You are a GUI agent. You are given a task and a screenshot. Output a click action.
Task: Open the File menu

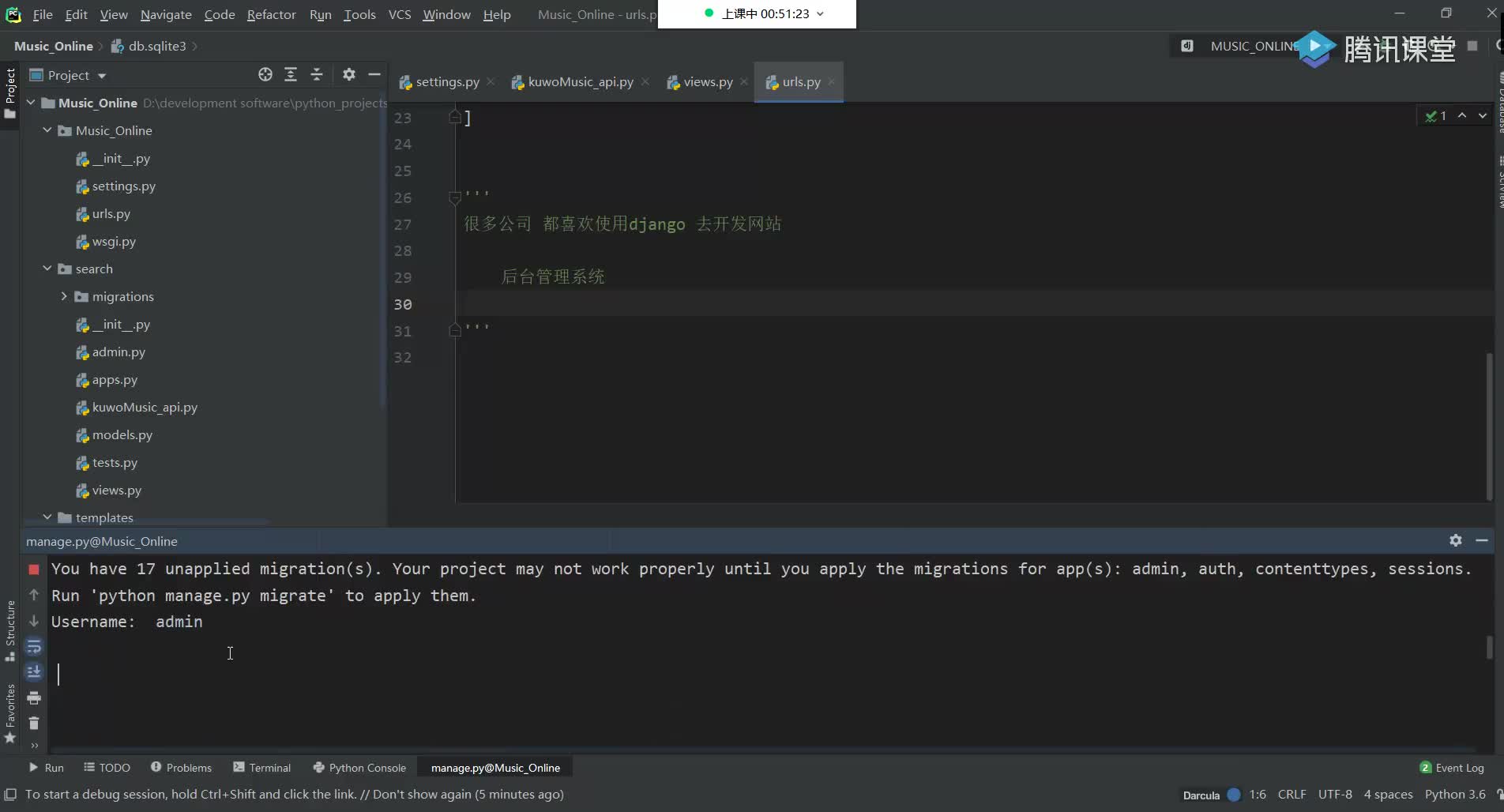point(43,14)
